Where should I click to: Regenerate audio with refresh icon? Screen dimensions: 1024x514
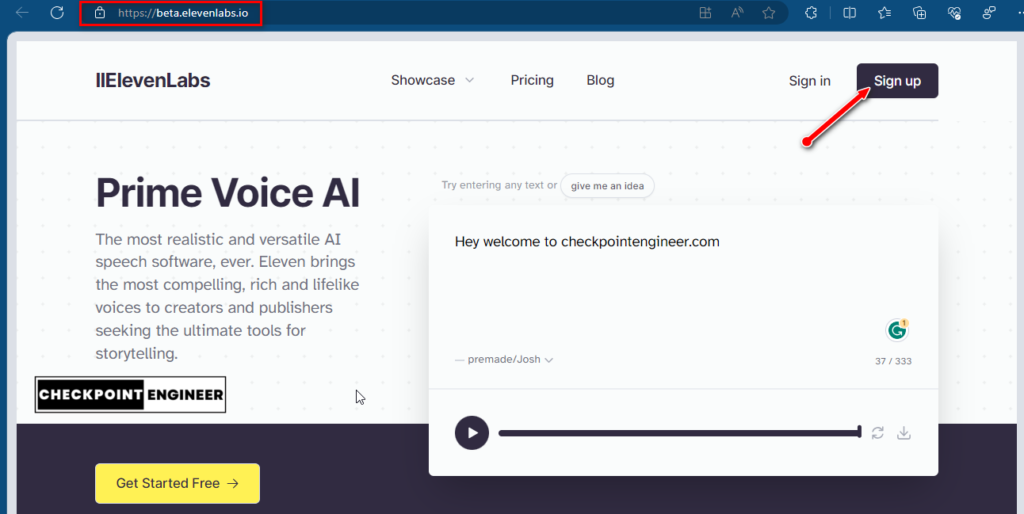pyautogui.click(x=878, y=433)
